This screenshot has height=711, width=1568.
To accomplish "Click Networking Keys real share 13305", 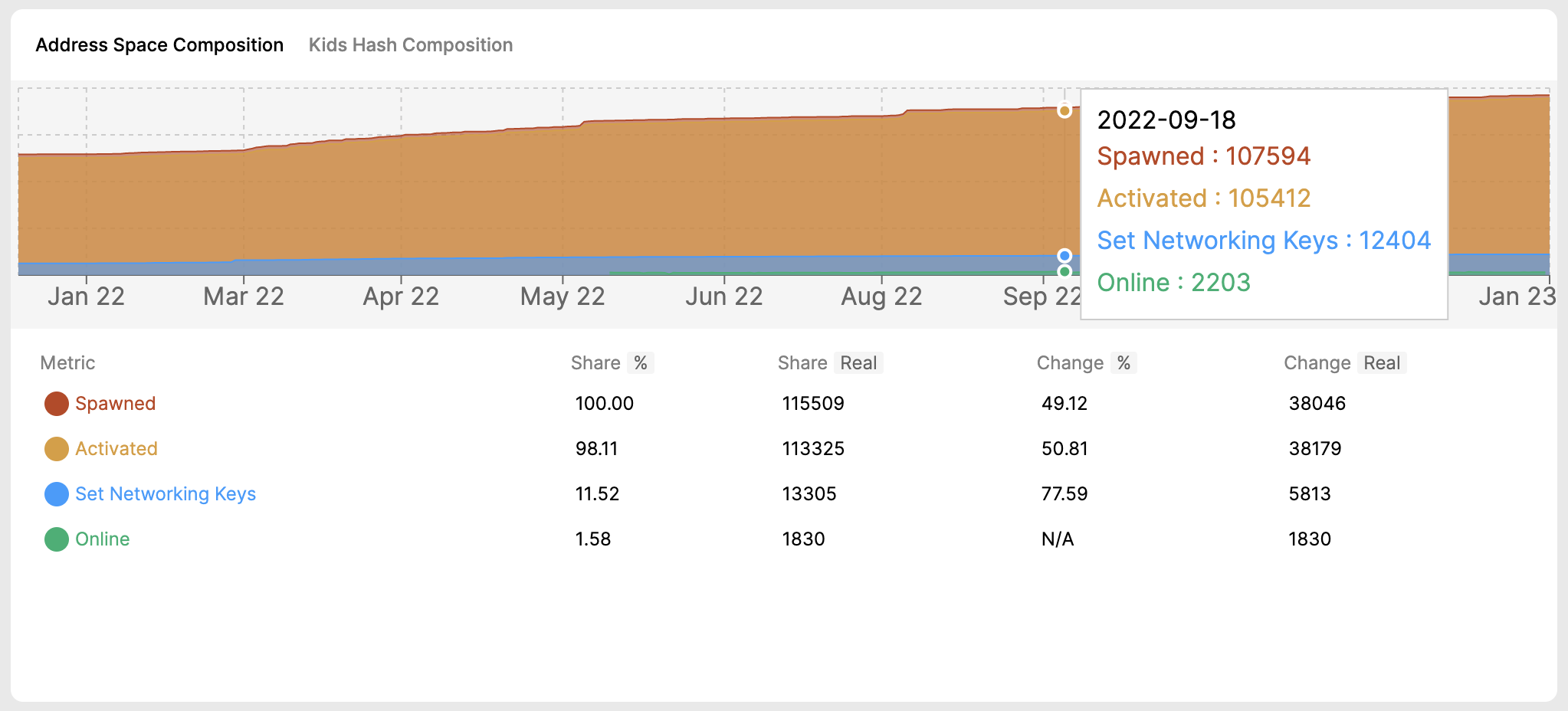I will [809, 494].
